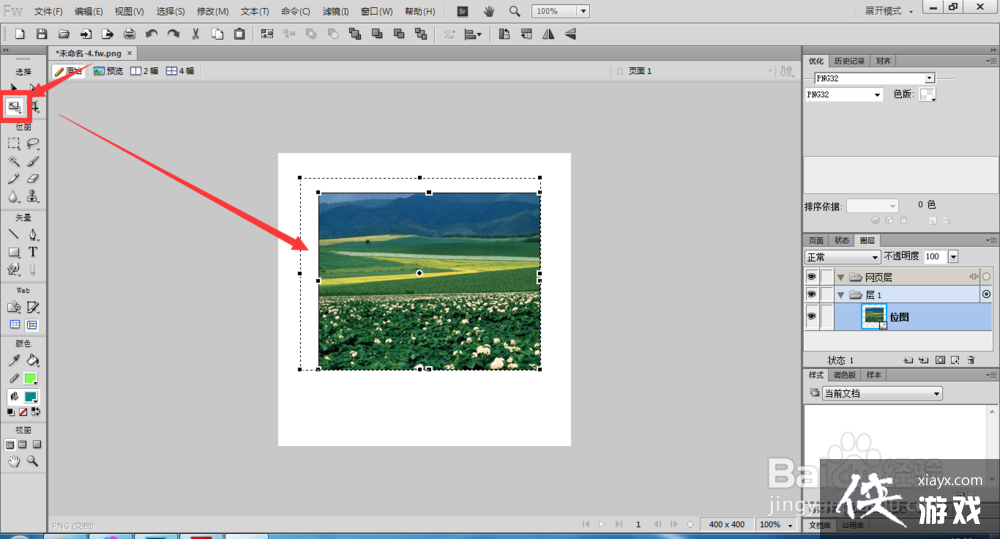This screenshot has width=1000, height=539.
Task: Click the 4 幅 four-up view button
Action: 180,72
